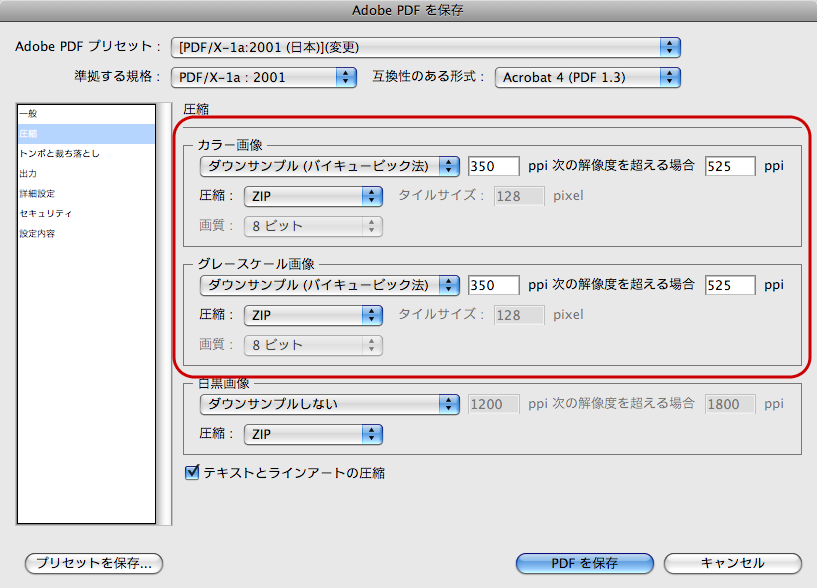817x588 pixels.
Task: Open the 準拠する規格 PDF/X-1a dropdown
Action: pos(264,77)
